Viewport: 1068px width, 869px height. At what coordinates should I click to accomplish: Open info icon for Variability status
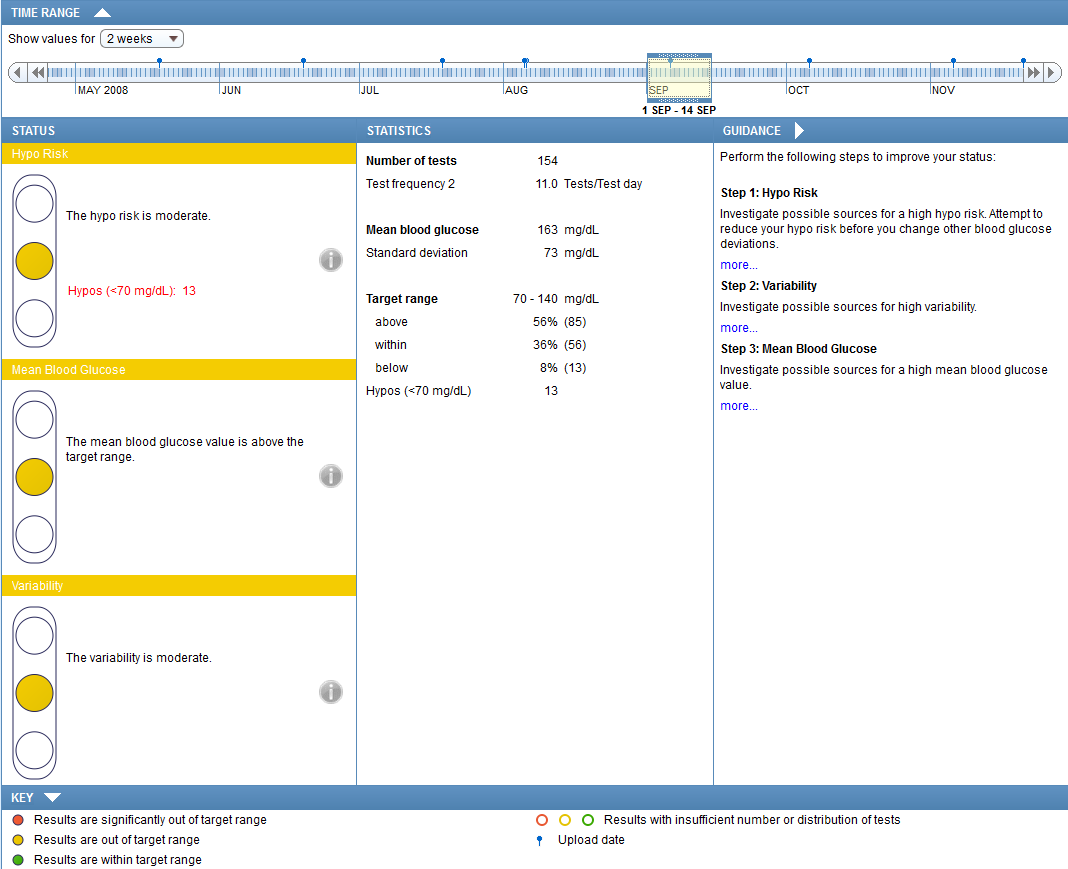click(x=331, y=692)
